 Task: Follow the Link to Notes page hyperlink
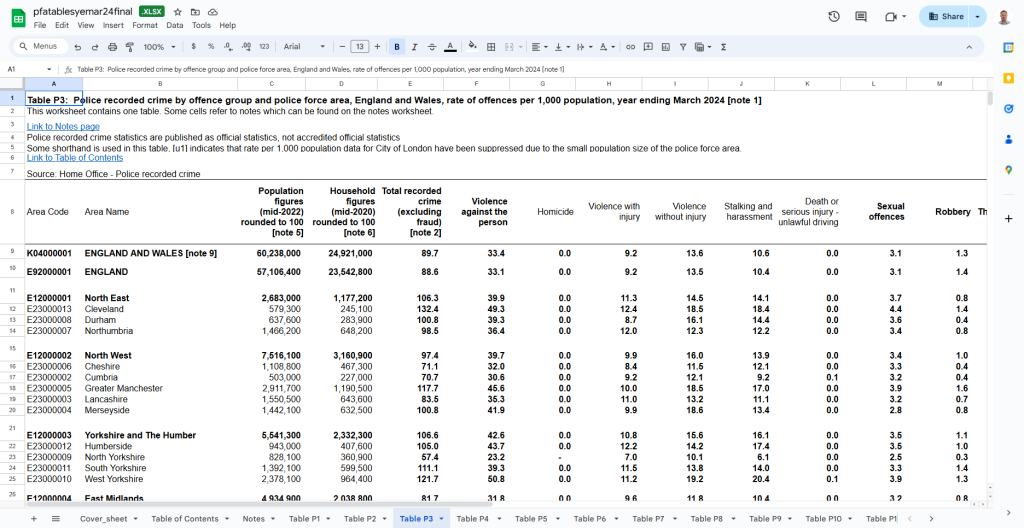(x=63, y=126)
